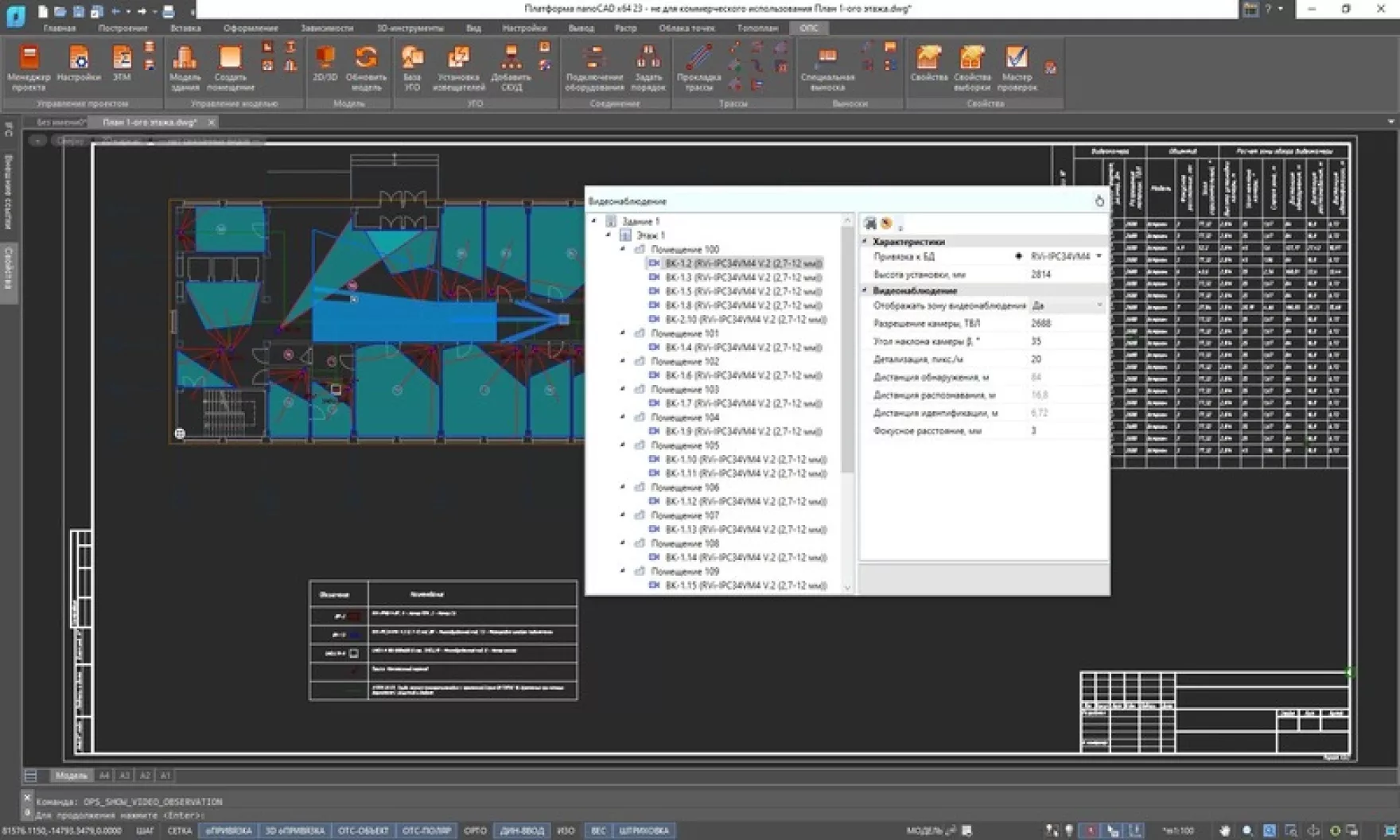Select the Создать помещение tool
The width and height of the screenshot is (1400, 840).
(x=230, y=68)
